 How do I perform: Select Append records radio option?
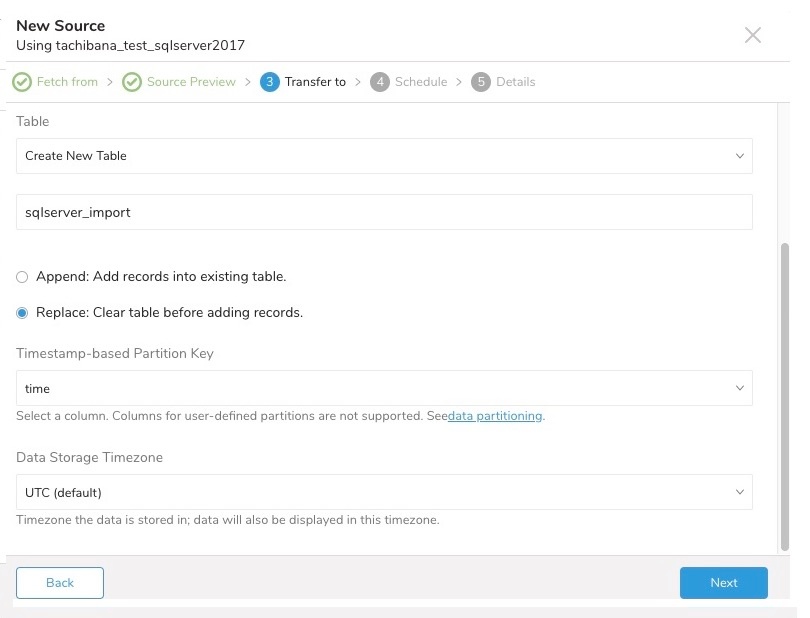coord(22,277)
